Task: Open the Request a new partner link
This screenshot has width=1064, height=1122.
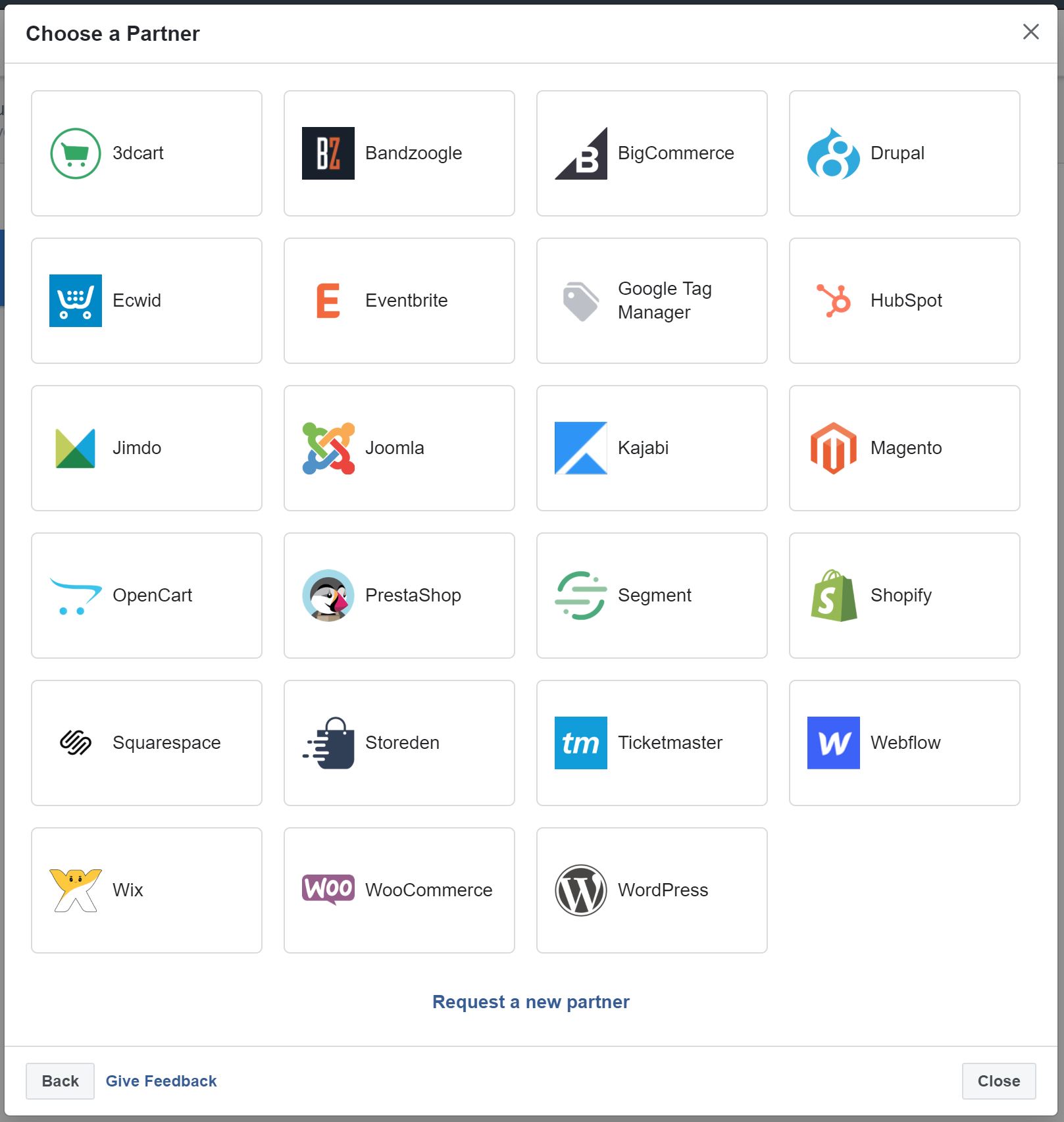Action: coord(530,1002)
